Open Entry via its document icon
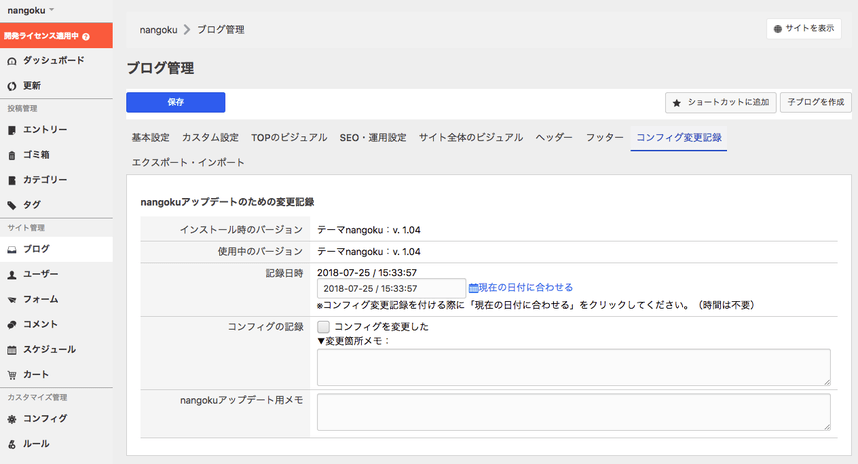This screenshot has height=464, width=858. (x=12, y=130)
